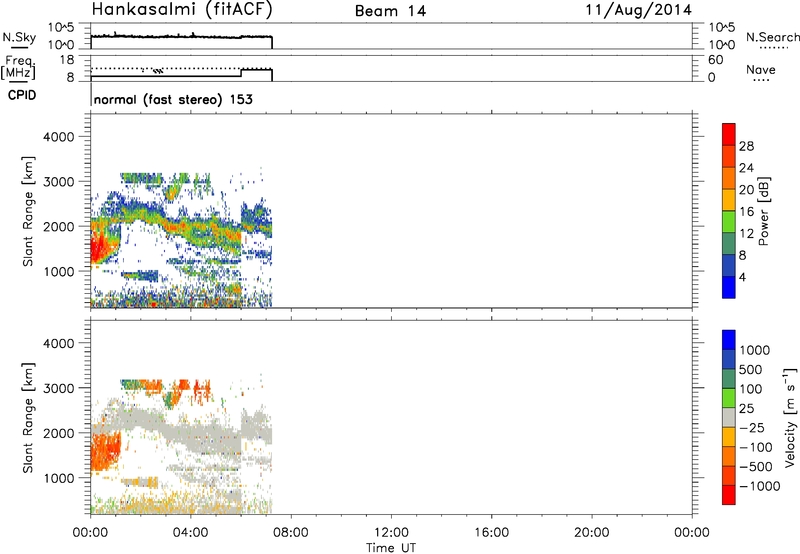Click the red segment of the power color bar

[x=729, y=134]
